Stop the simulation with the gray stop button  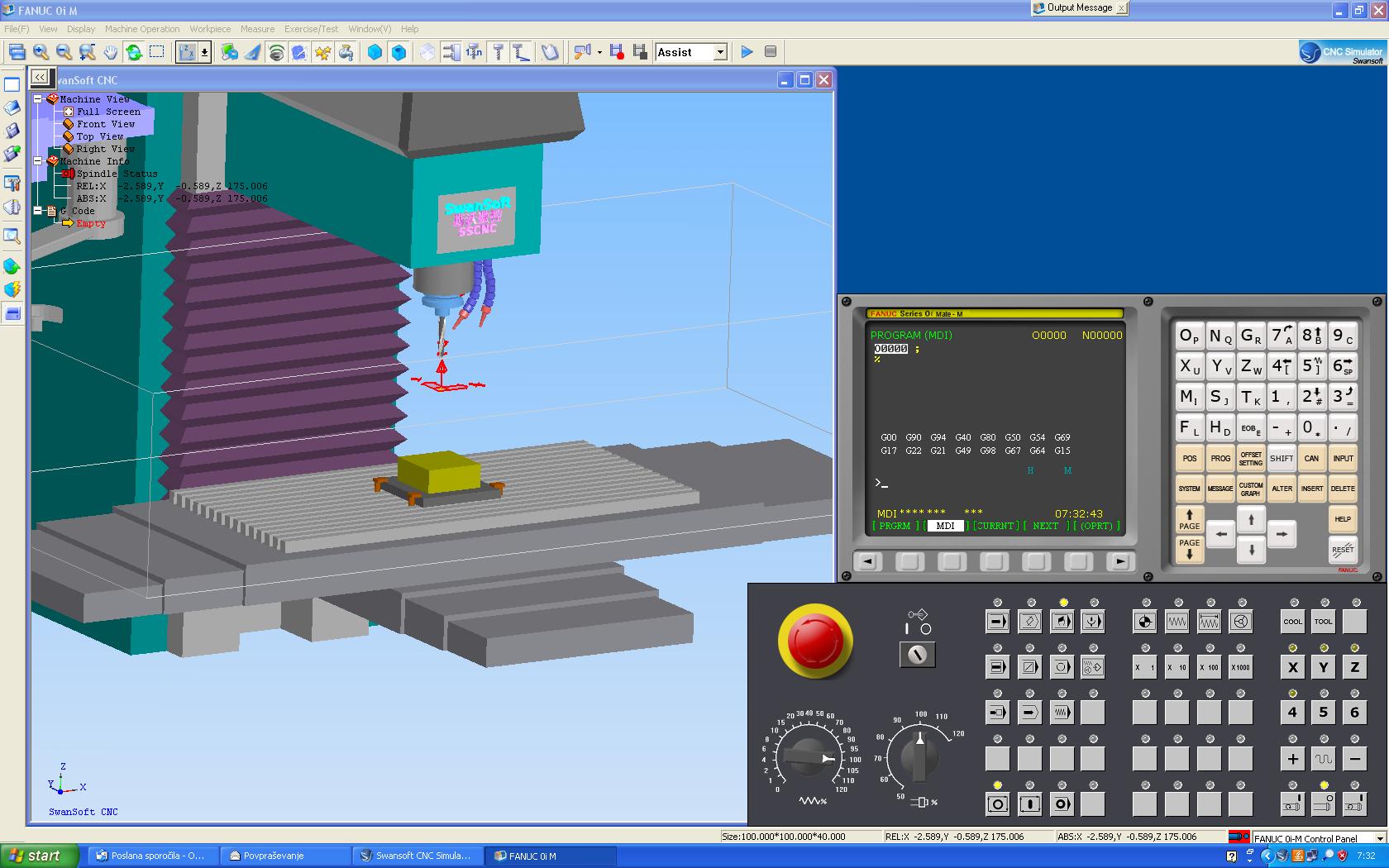point(771,52)
